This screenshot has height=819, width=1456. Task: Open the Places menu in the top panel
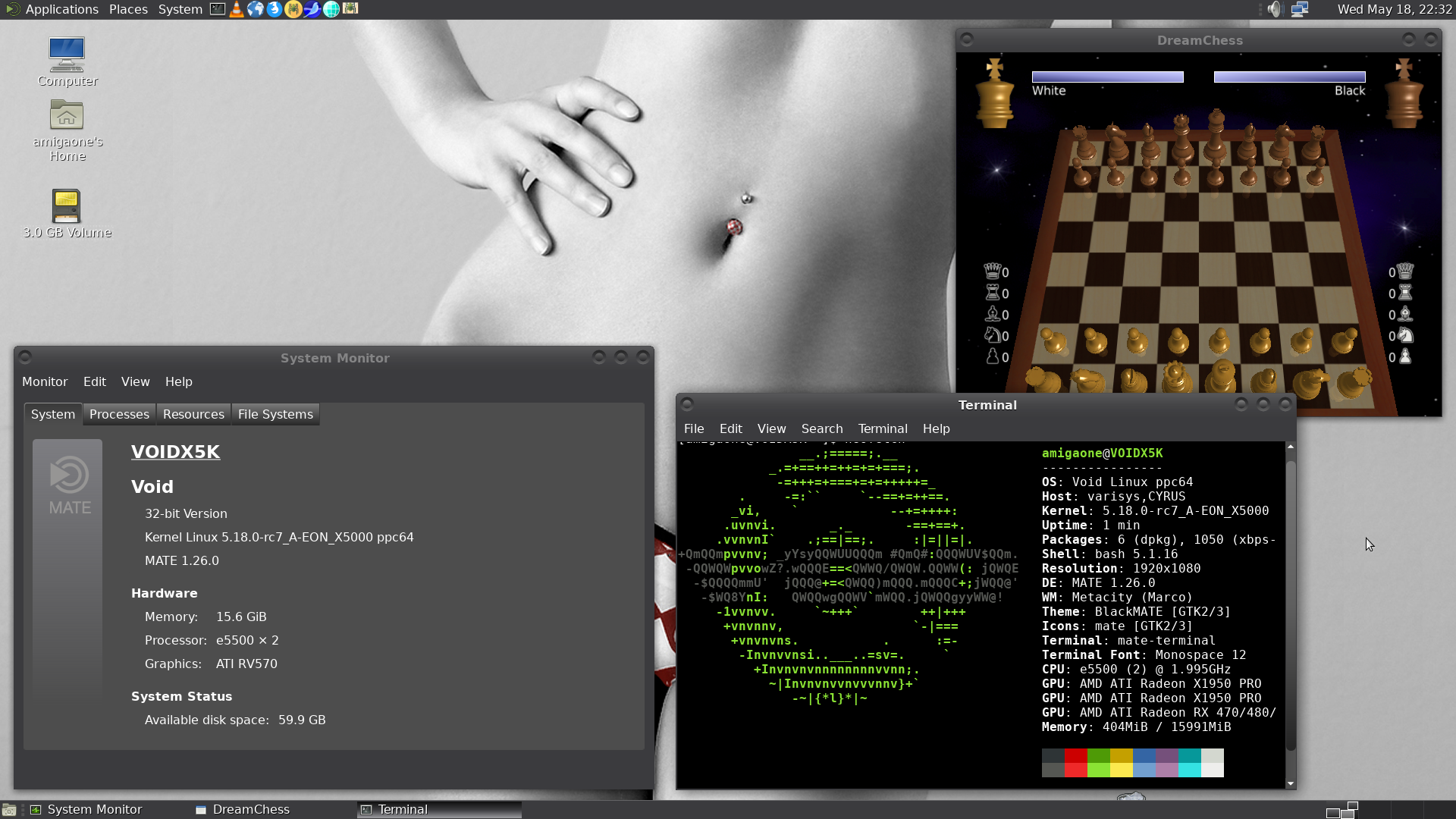(128, 9)
